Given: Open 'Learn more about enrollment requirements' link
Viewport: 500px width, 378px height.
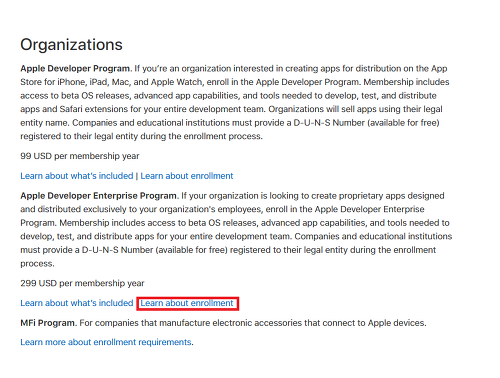Looking at the screenshot, I should click(106, 342).
